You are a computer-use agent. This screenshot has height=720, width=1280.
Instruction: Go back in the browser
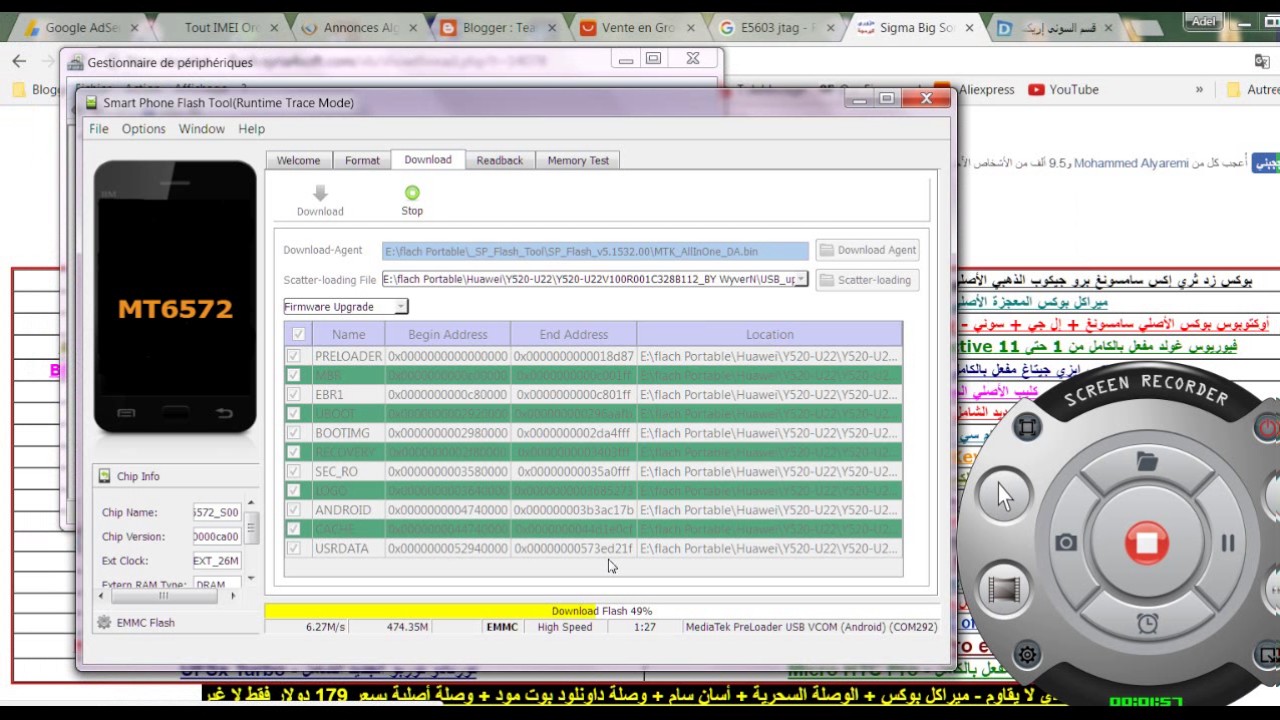[x=19, y=62]
